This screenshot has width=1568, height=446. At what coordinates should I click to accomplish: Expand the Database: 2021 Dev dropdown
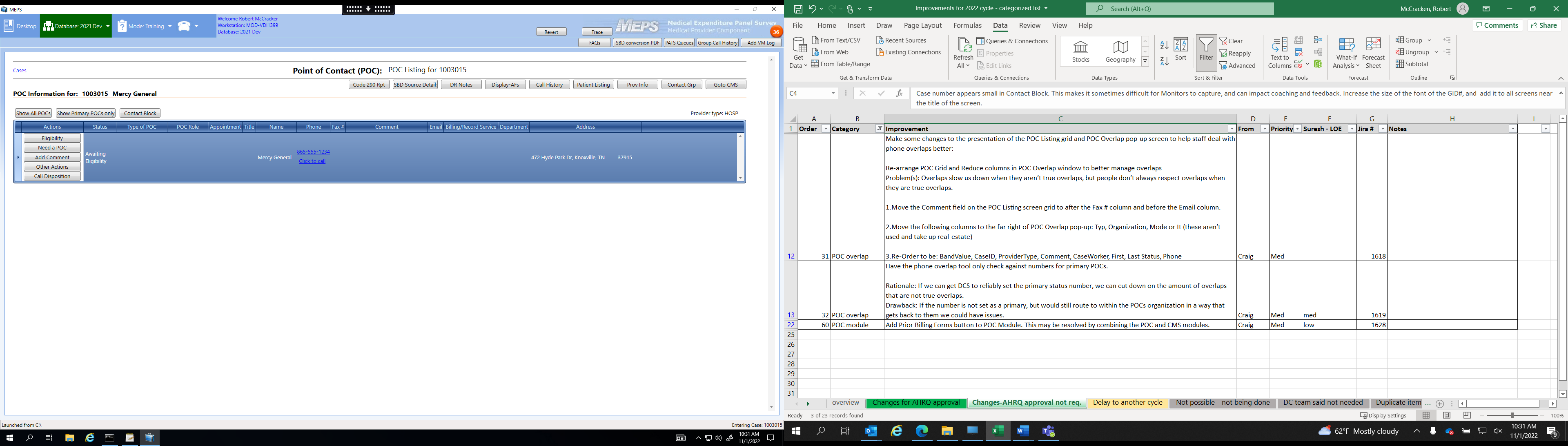click(108, 26)
